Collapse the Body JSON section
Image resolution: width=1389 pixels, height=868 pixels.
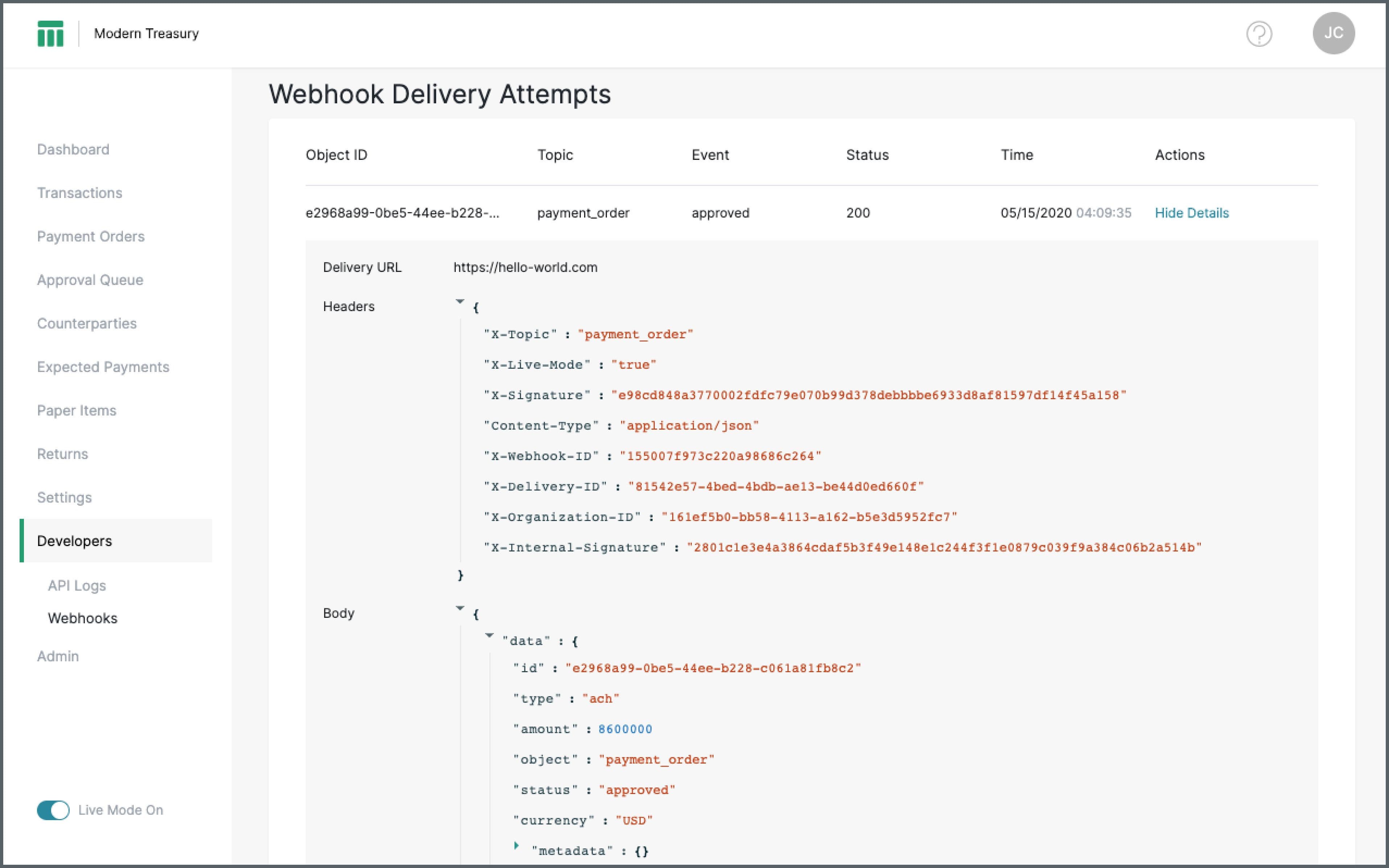[x=460, y=607]
